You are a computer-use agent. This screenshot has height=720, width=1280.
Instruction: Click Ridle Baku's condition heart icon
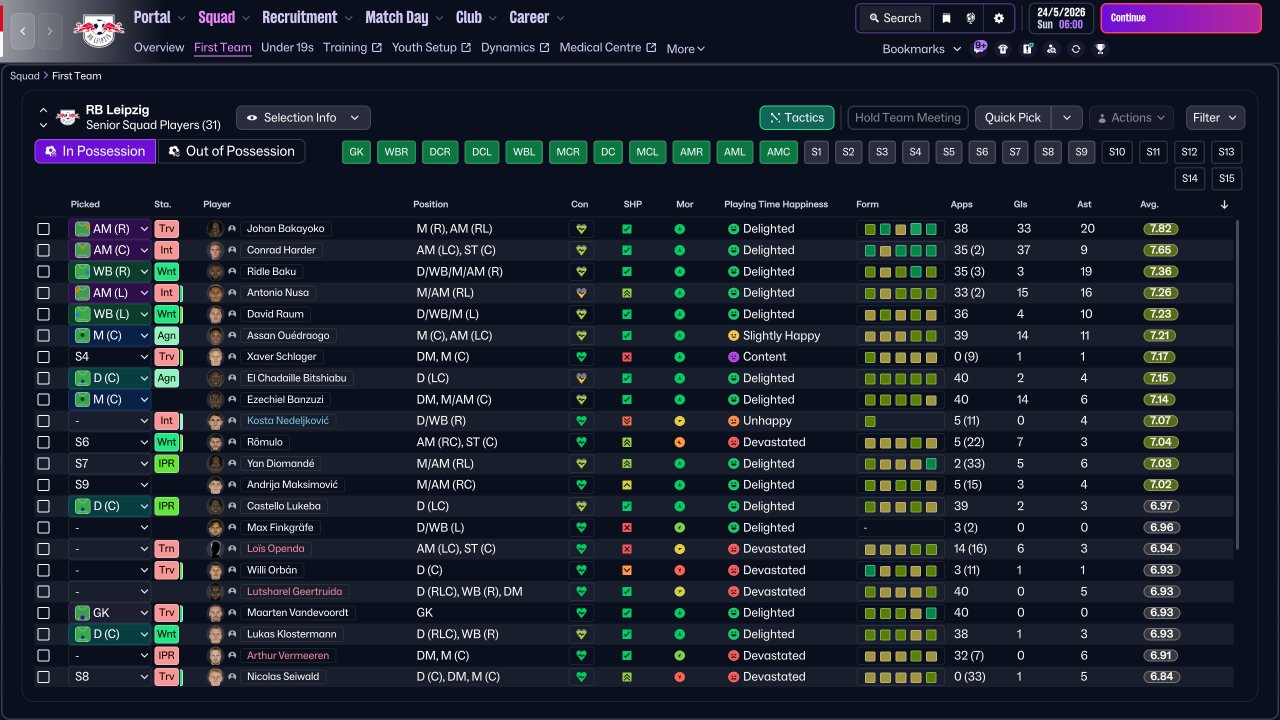(581, 272)
